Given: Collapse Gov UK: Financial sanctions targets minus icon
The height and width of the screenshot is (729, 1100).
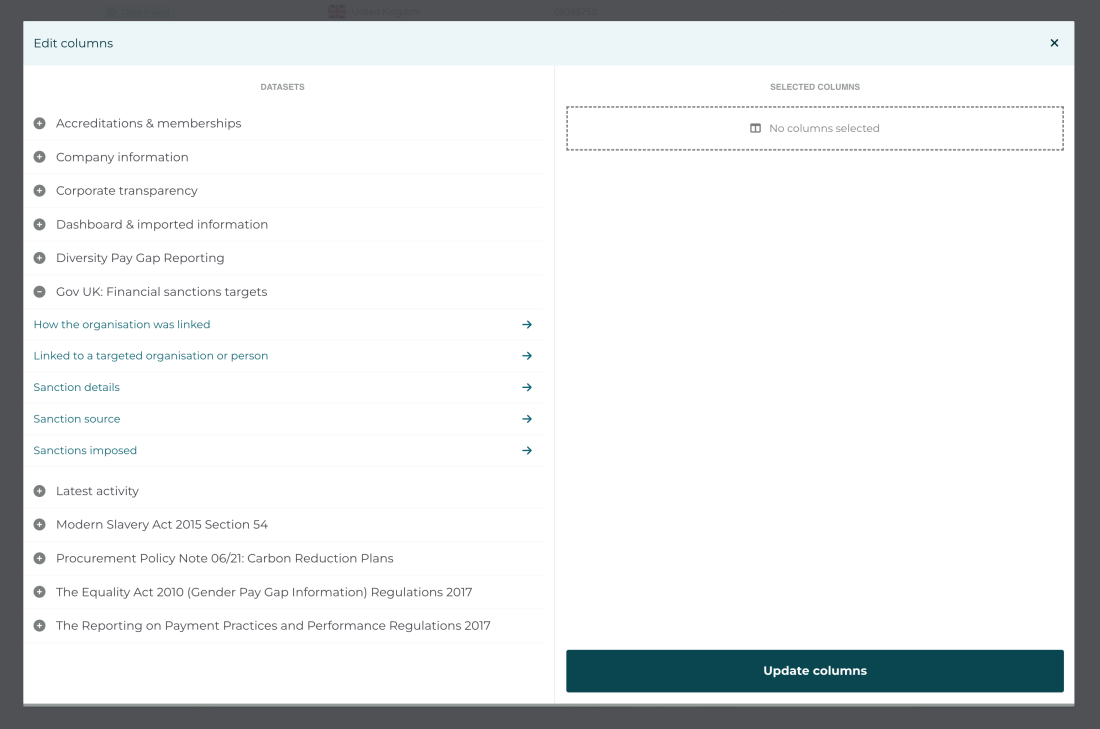Looking at the screenshot, I should tap(40, 292).
